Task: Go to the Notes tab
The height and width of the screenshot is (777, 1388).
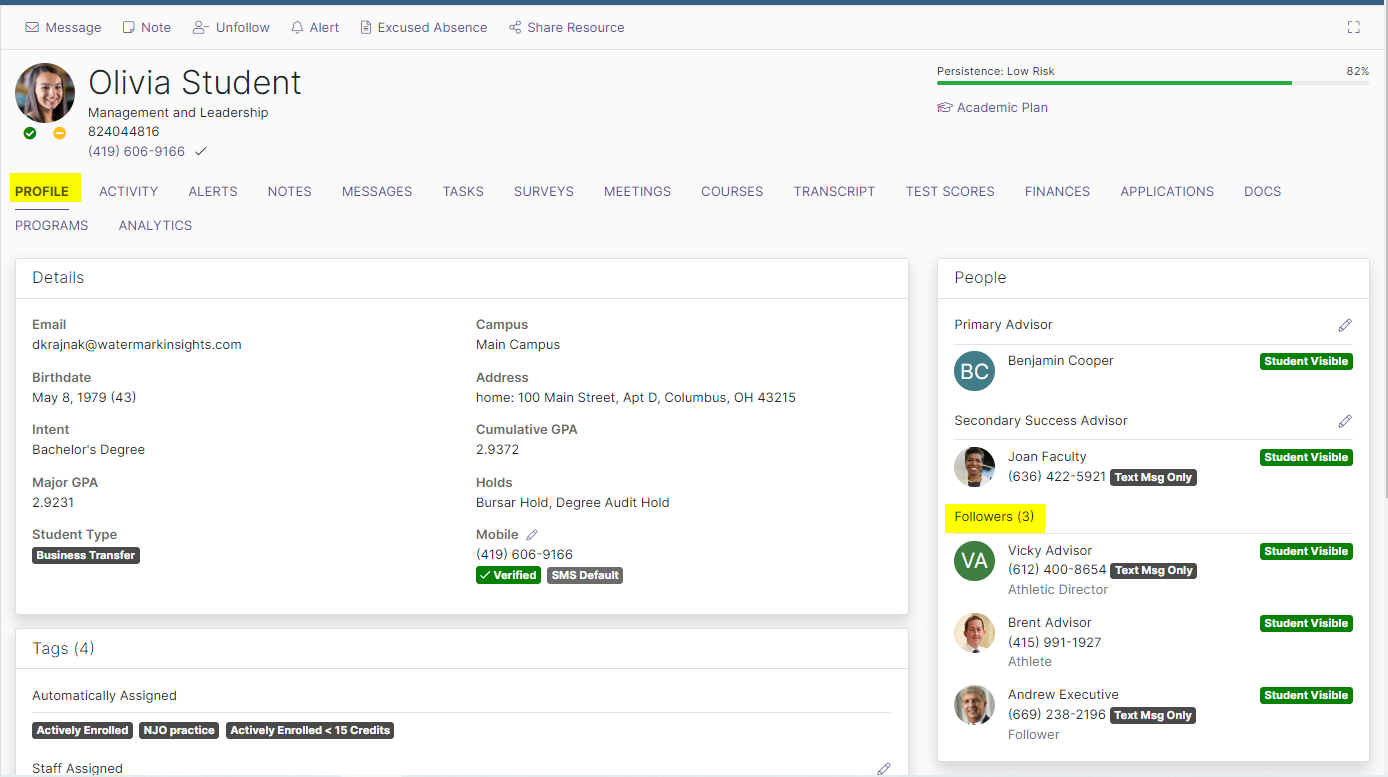Action: pos(290,191)
